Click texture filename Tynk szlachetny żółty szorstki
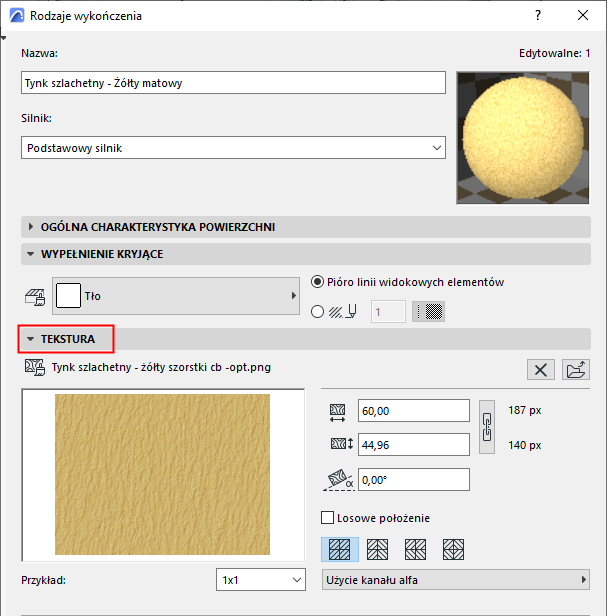 click(x=161, y=367)
